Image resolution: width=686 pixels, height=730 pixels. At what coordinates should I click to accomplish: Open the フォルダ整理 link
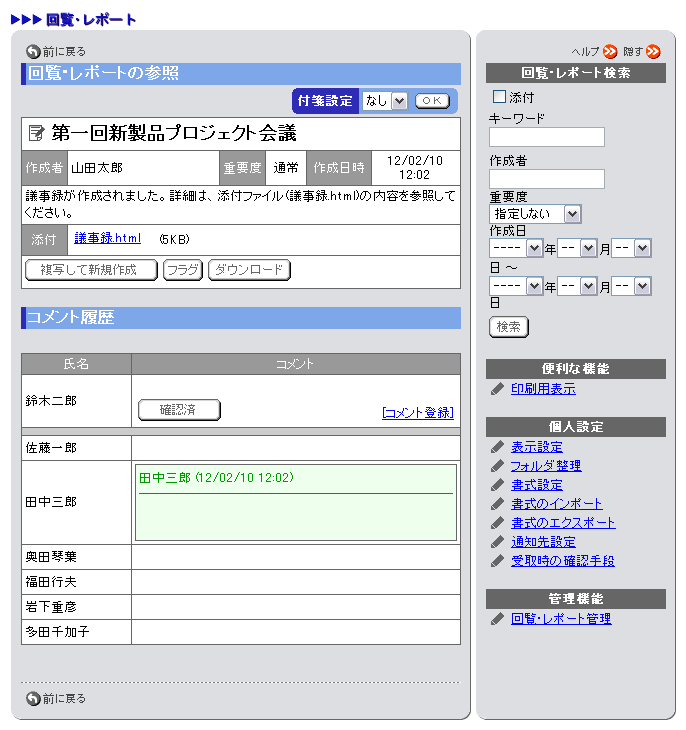click(546, 466)
